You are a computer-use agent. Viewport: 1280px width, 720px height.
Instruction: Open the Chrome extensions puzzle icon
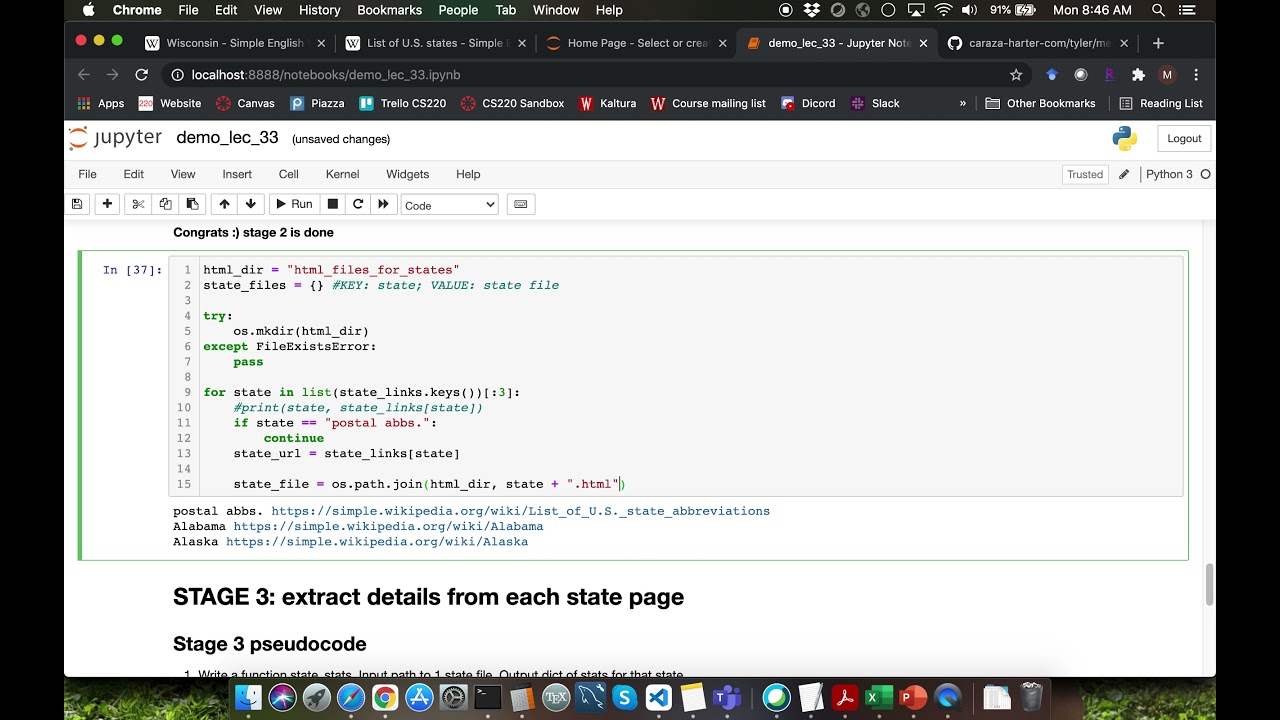[x=1138, y=75]
